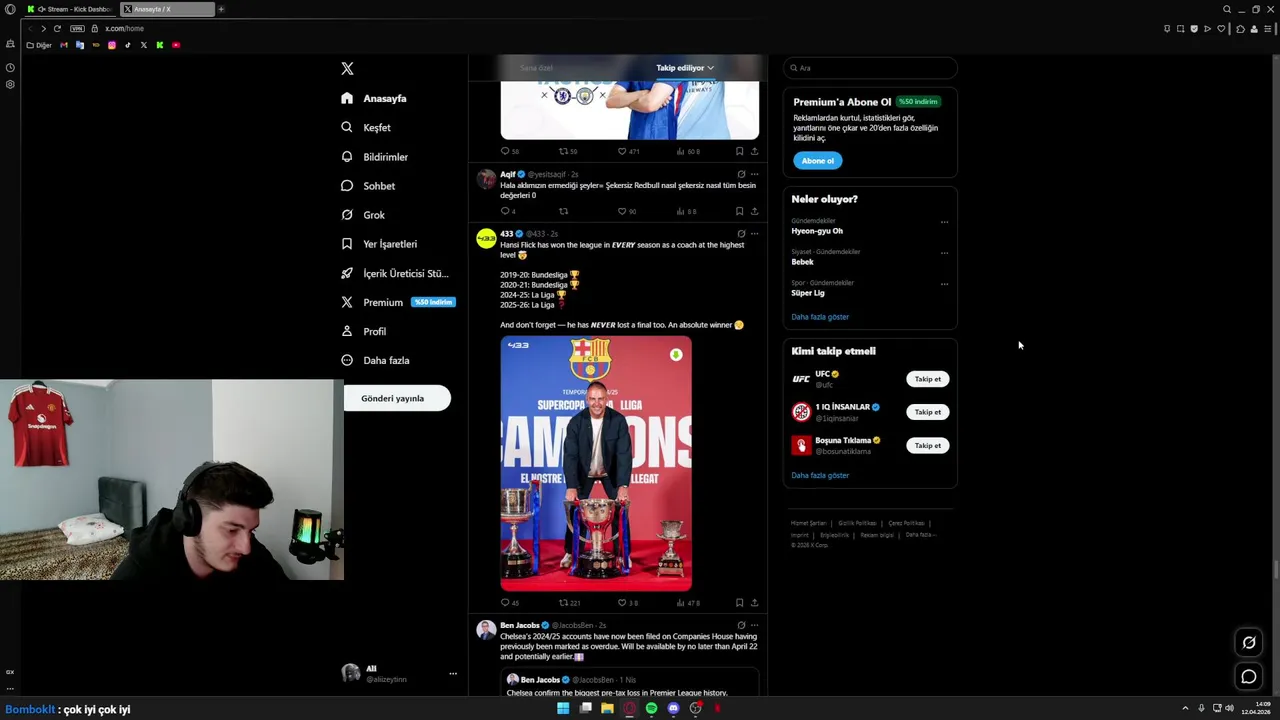Open the UFC profile avatar
This screenshot has width=1280, height=720.
pos(801,379)
